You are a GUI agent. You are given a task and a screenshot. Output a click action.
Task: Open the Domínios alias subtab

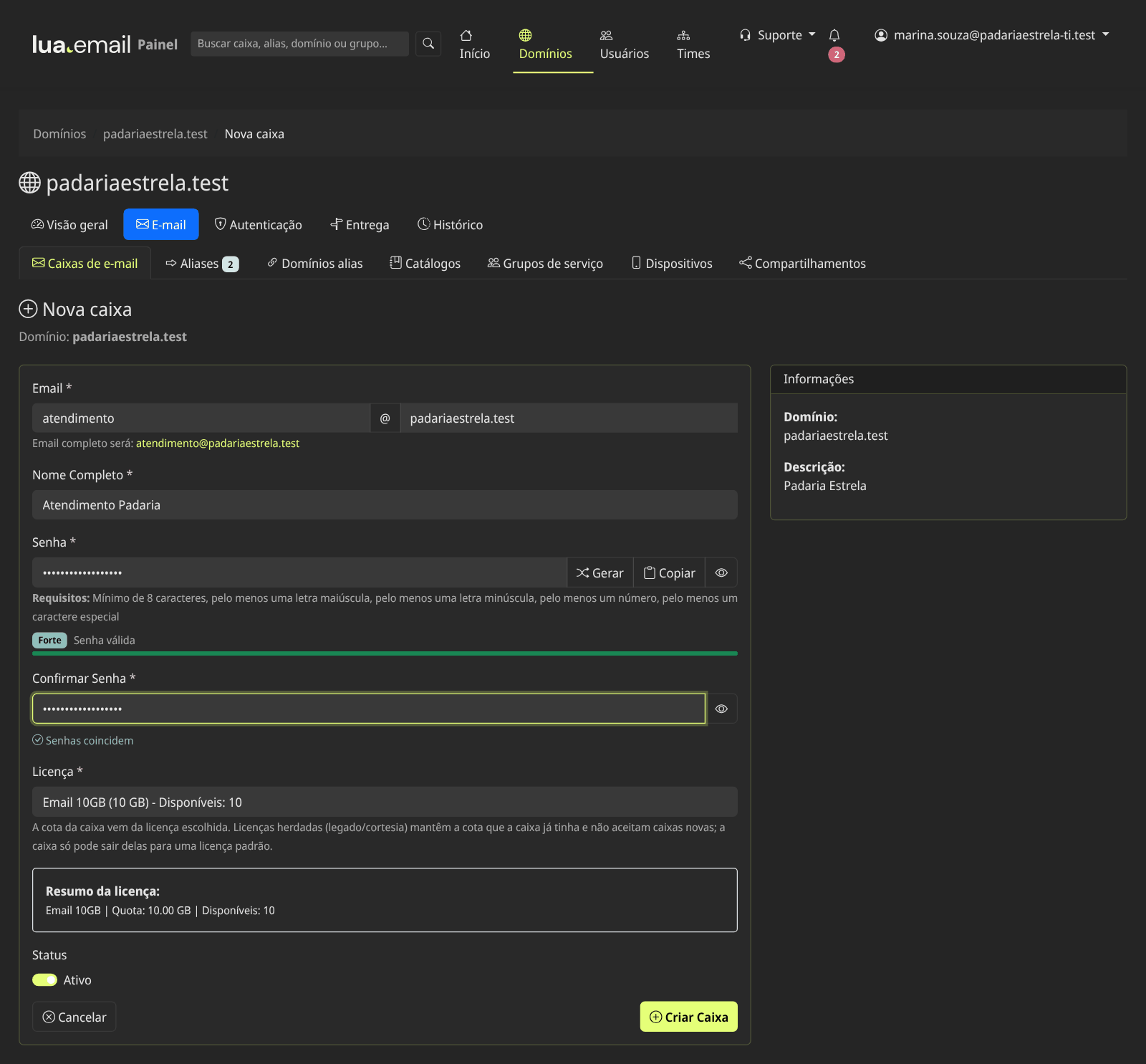pyautogui.click(x=315, y=263)
